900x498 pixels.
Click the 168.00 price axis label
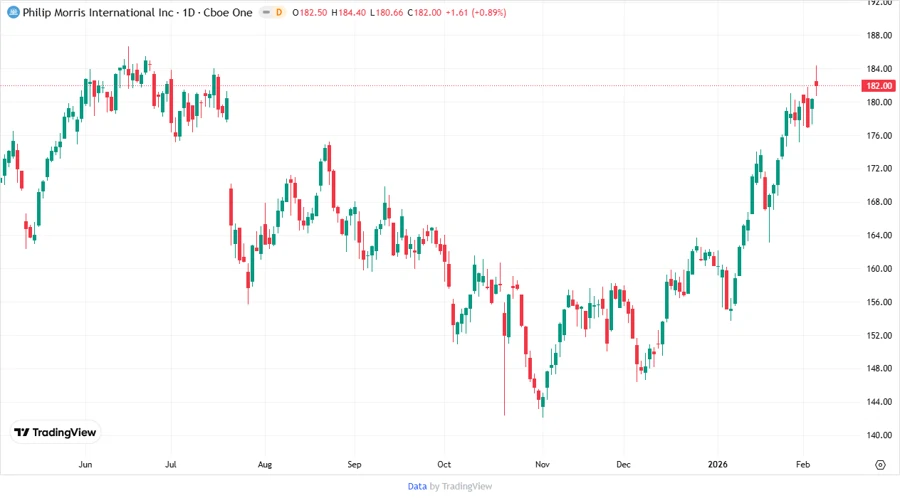point(879,202)
